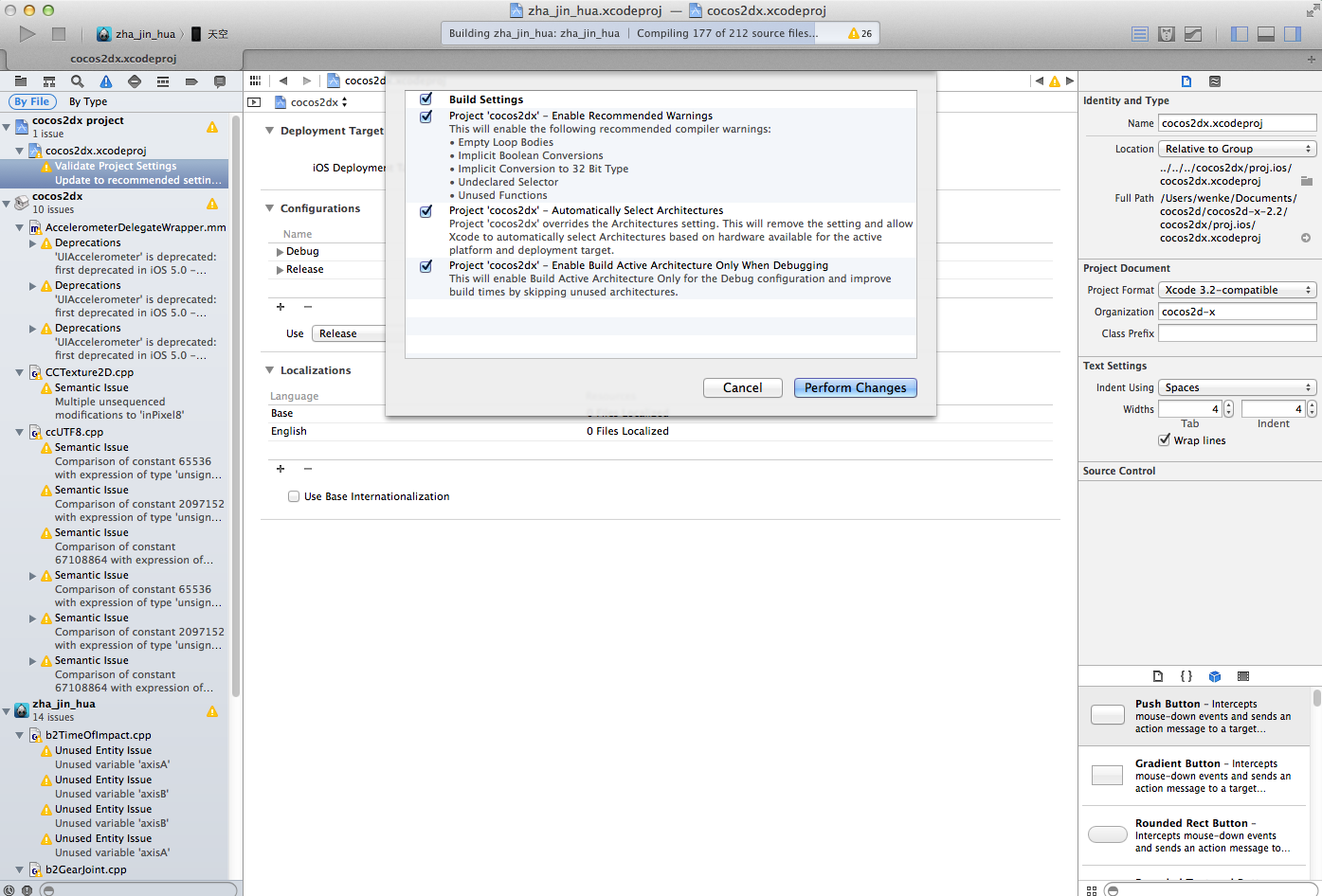Screen dimensions: 1322x896
Task: Adjust indent width stepper
Action: pos(1312,409)
